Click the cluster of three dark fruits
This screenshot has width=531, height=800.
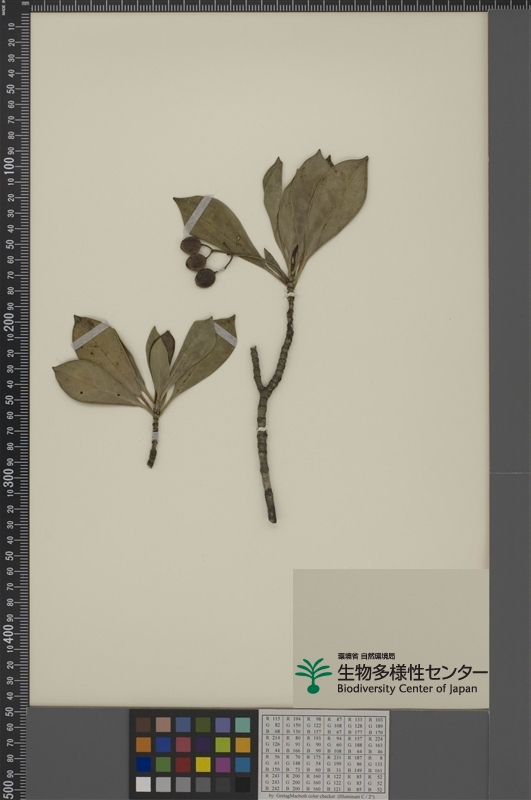tap(198, 262)
